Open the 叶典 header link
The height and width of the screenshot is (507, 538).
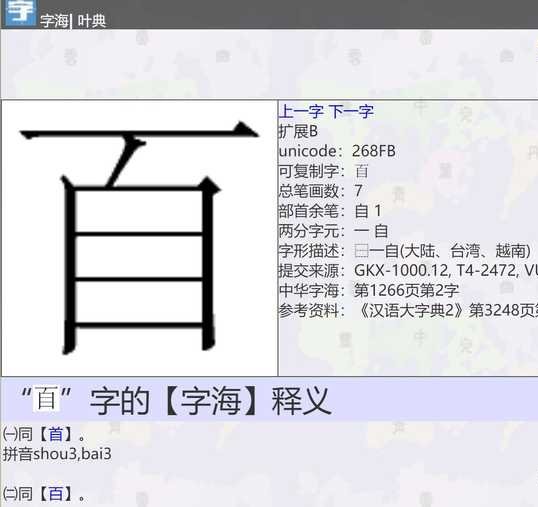click(x=91, y=21)
